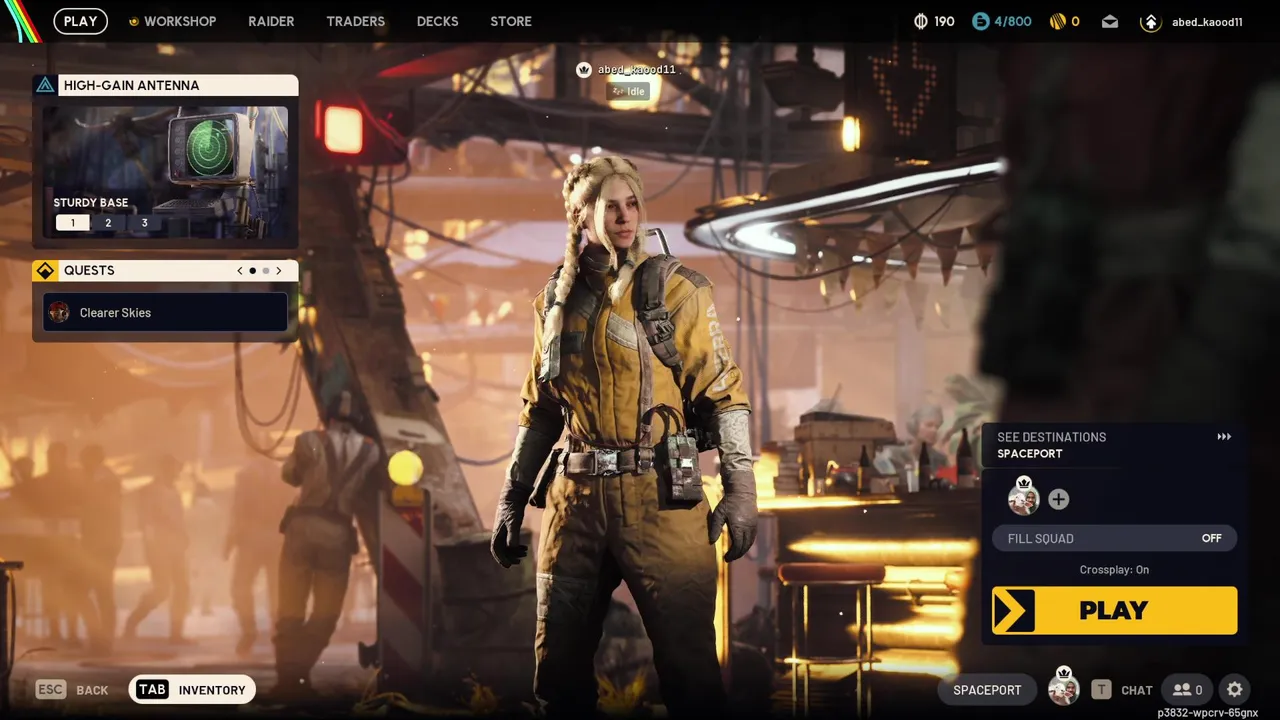Open CHAT in the bottom bar
1280x720 pixels.
click(x=1137, y=690)
